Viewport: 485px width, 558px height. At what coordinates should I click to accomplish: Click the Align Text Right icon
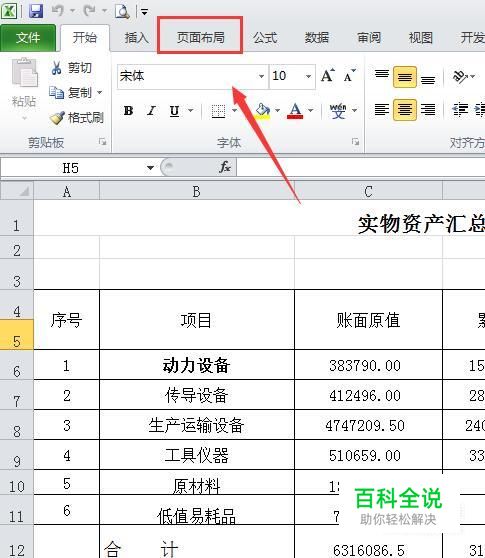click(x=428, y=110)
